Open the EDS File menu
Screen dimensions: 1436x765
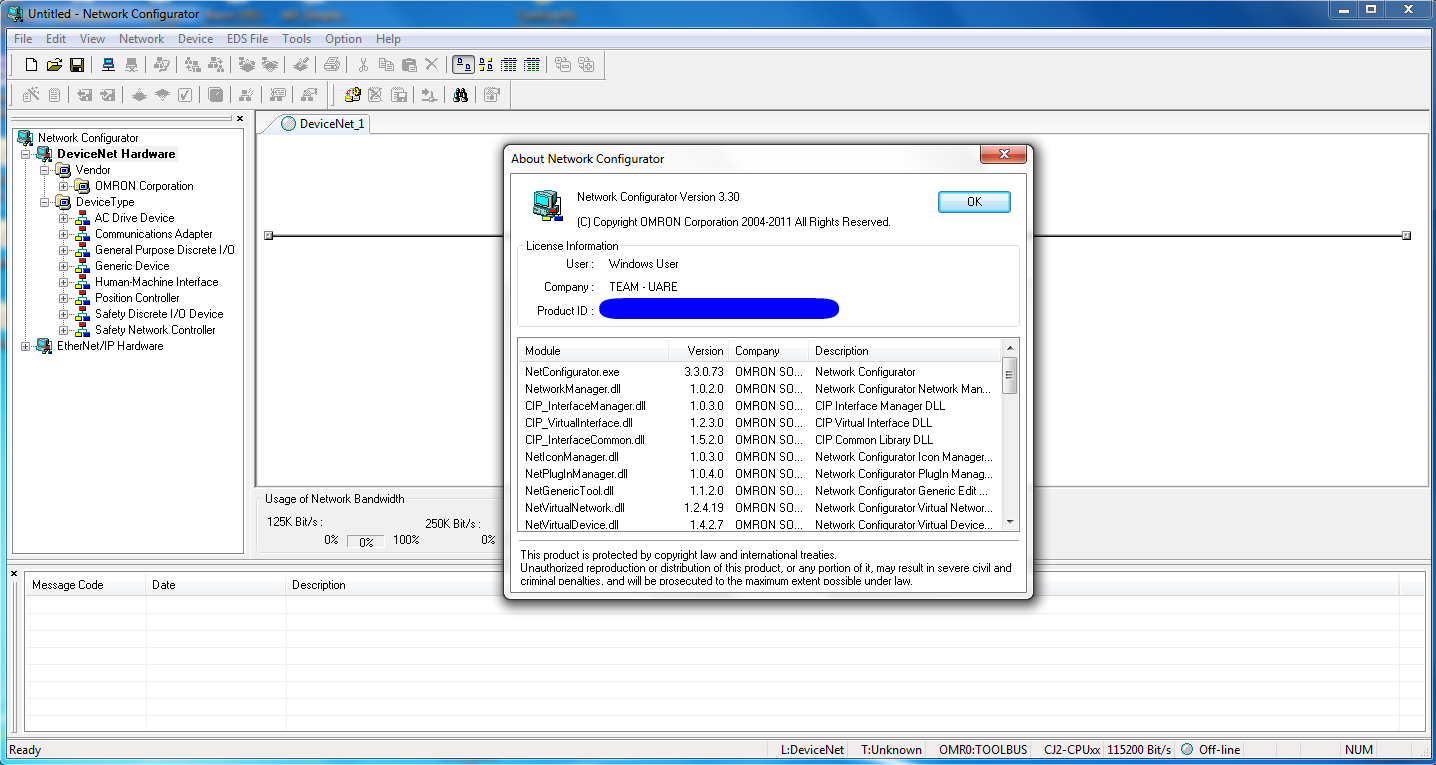click(247, 39)
